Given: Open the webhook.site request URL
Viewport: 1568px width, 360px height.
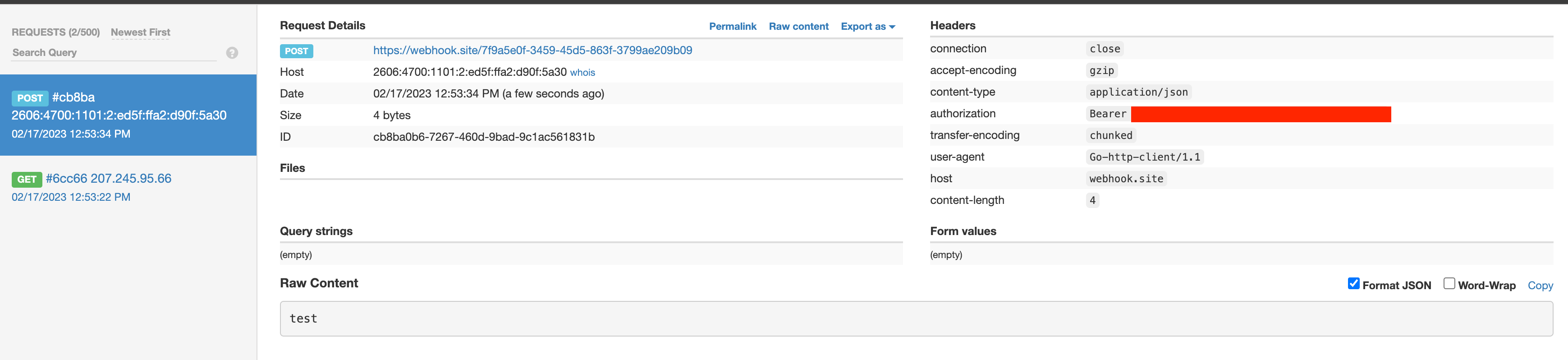Looking at the screenshot, I should (x=532, y=51).
